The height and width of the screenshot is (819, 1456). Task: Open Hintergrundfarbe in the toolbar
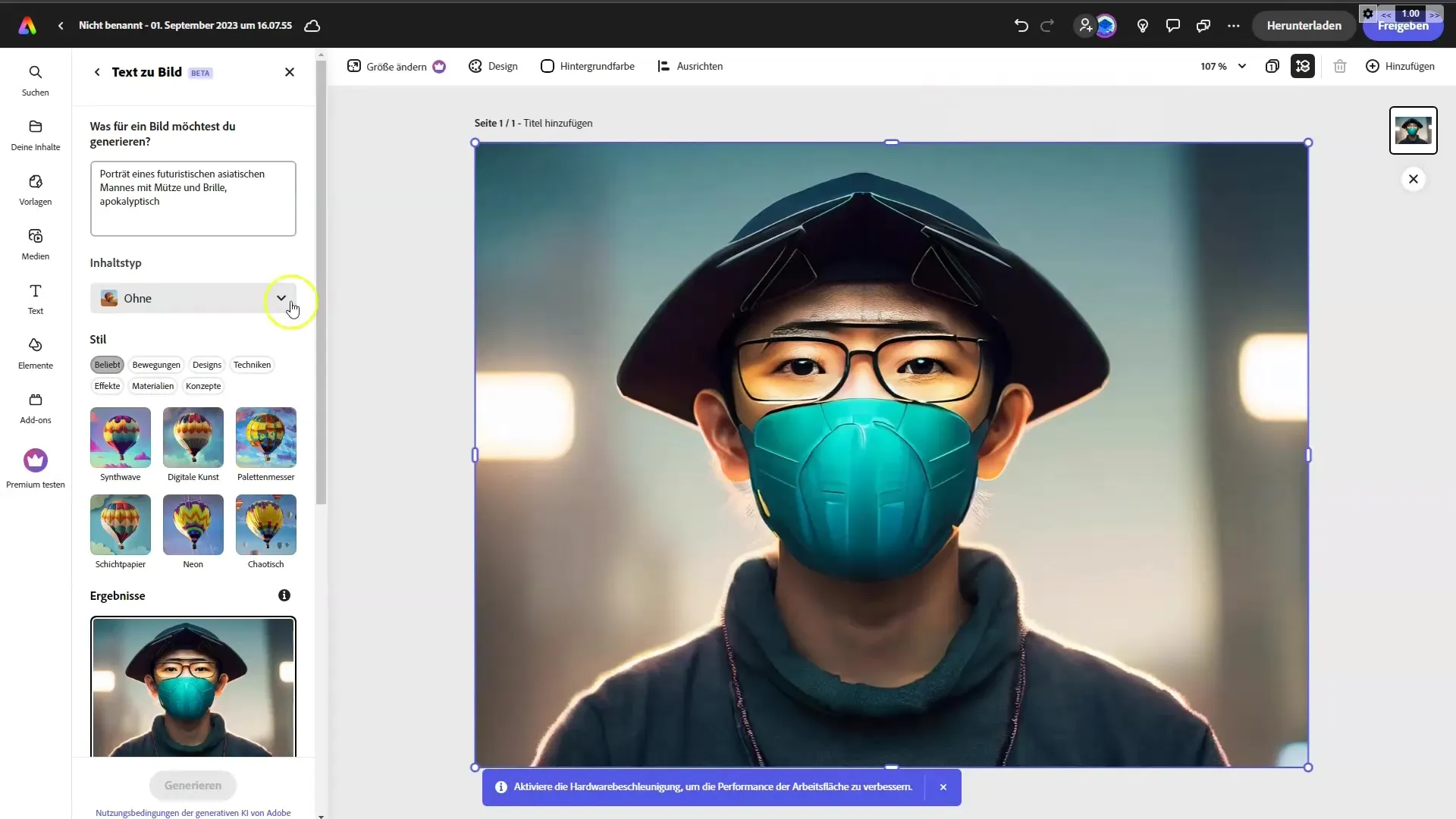[x=588, y=67]
